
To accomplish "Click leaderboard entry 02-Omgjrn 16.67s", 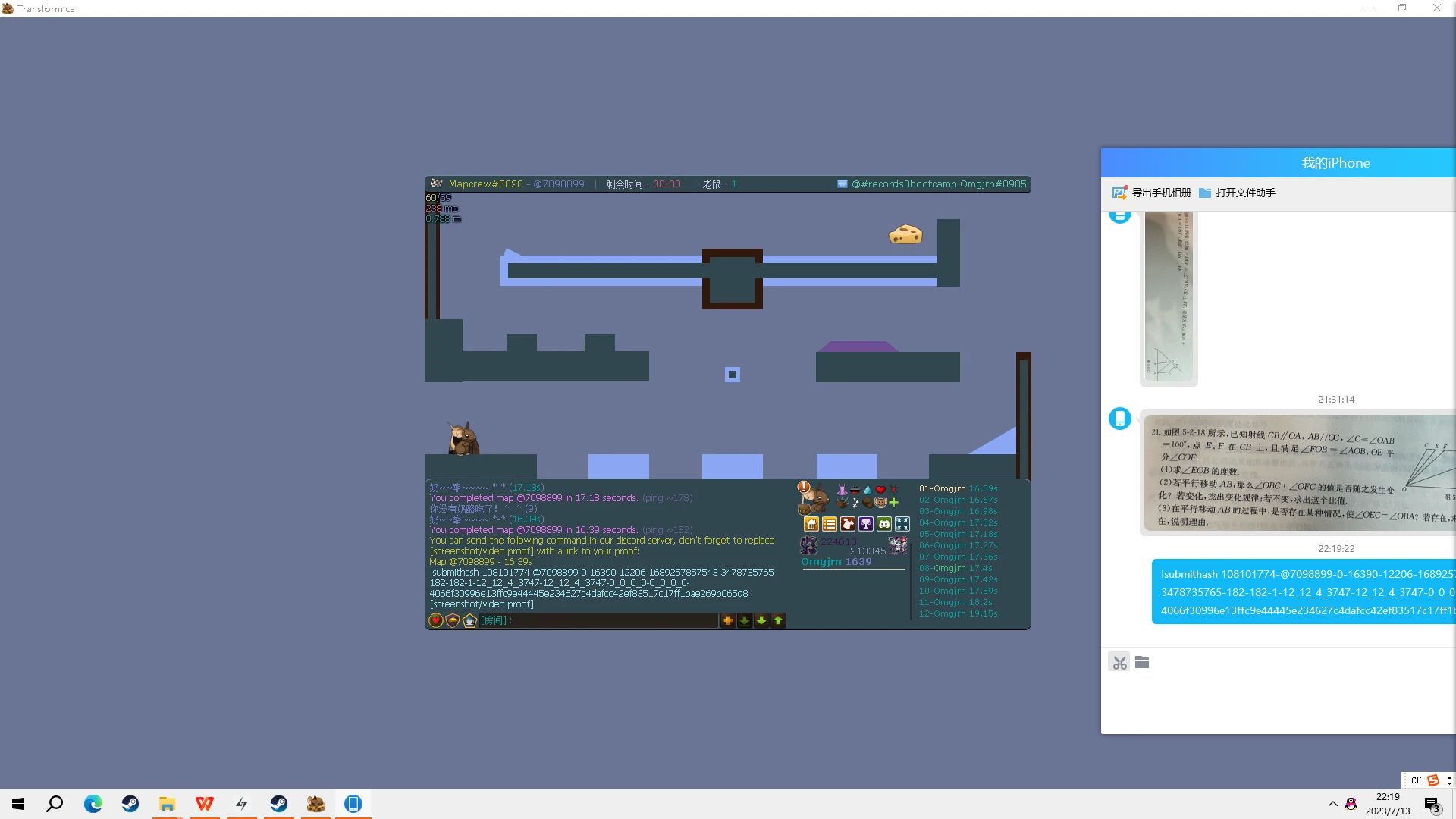I will (x=959, y=500).
